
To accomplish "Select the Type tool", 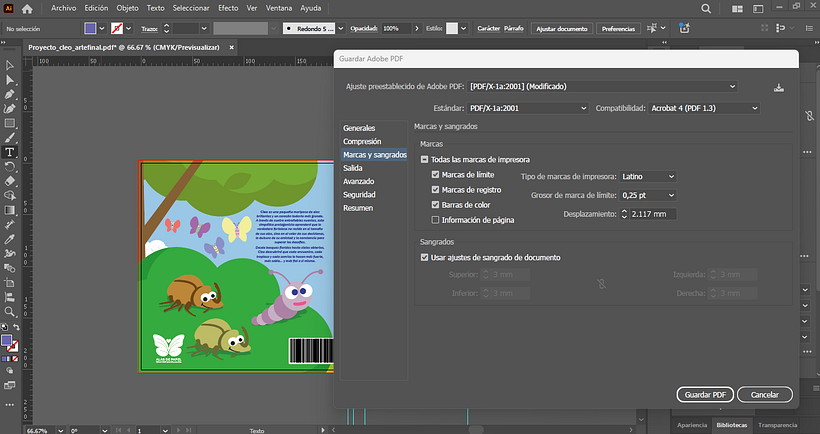I will tap(9, 152).
